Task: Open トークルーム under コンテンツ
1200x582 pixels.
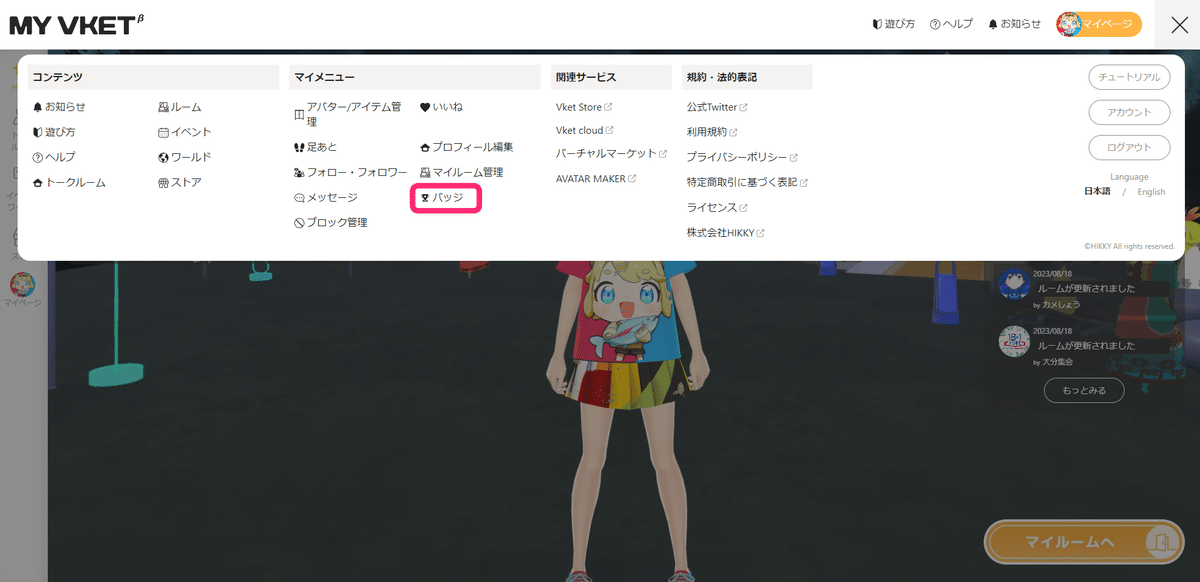Action: (69, 182)
